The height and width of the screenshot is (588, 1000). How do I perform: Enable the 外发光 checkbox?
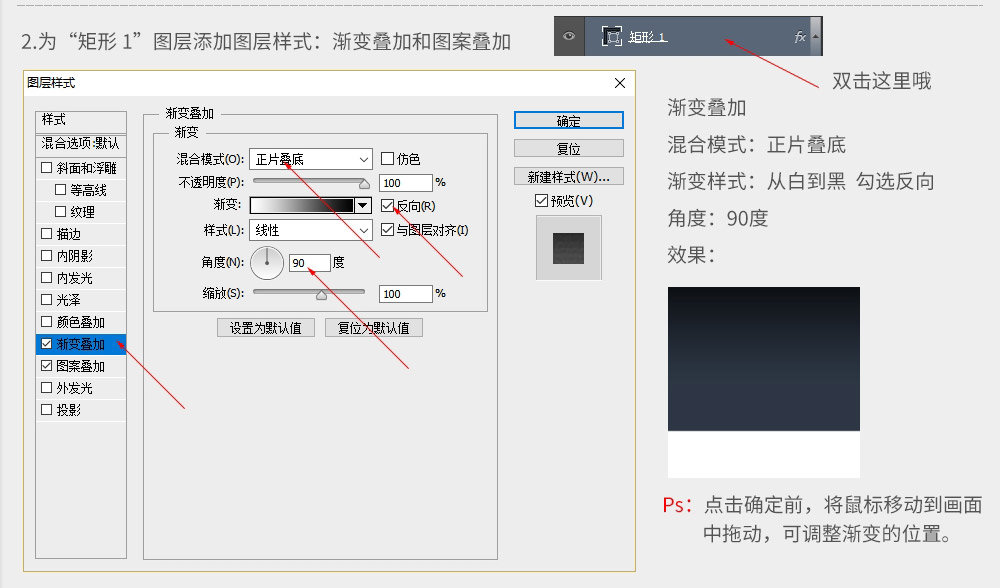coord(47,387)
